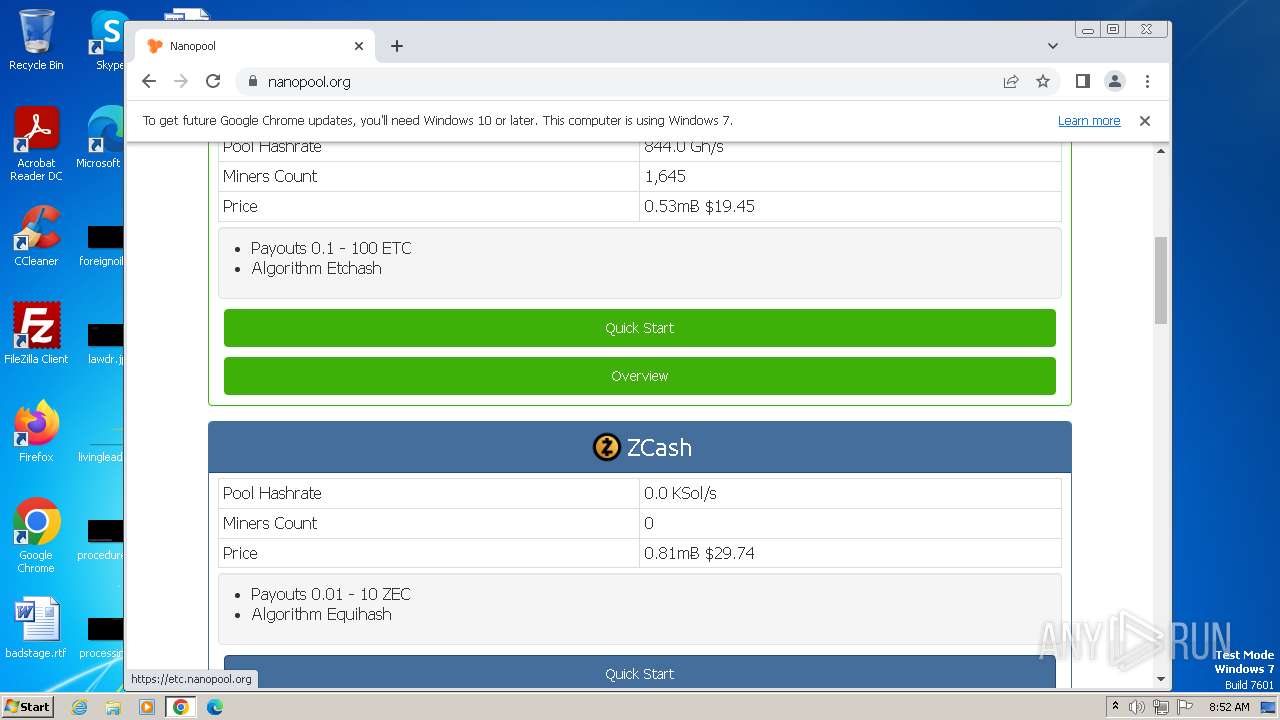Click Chrome taskbar icon
The height and width of the screenshot is (720, 1280).
coord(181,707)
